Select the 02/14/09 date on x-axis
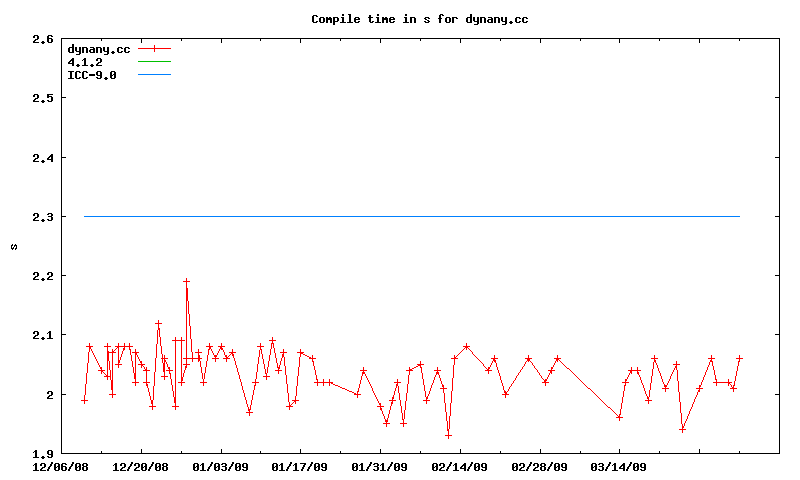The height and width of the screenshot is (480, 800). (x=460, y=466)
